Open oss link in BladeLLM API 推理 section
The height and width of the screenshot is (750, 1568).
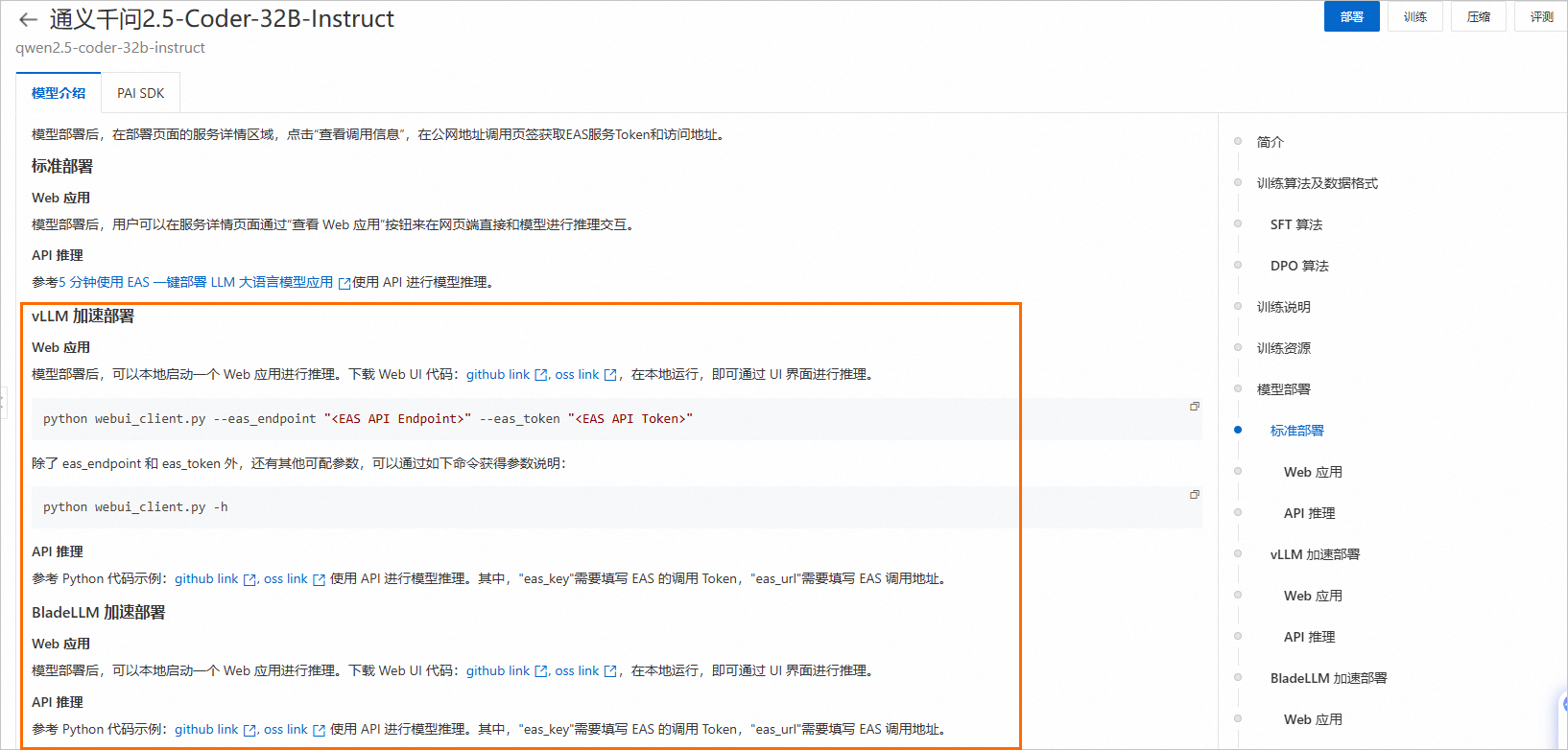coord(295,729)
